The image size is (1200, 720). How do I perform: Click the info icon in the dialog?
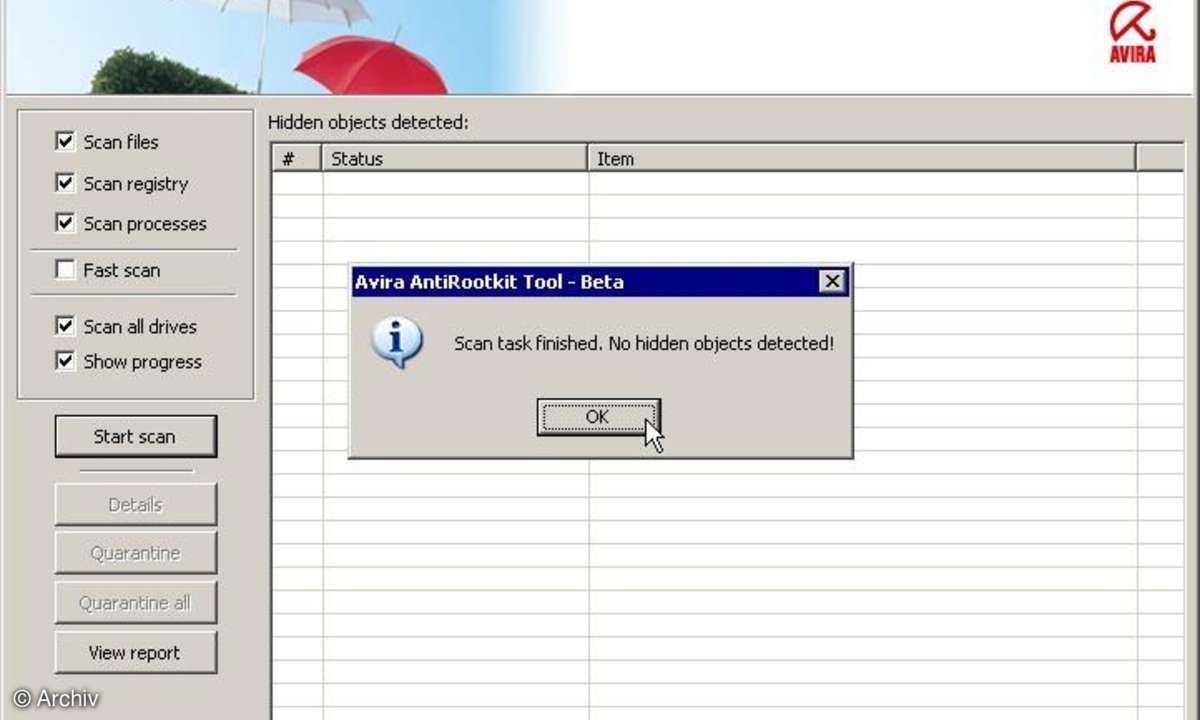click(x=396, y=344)
